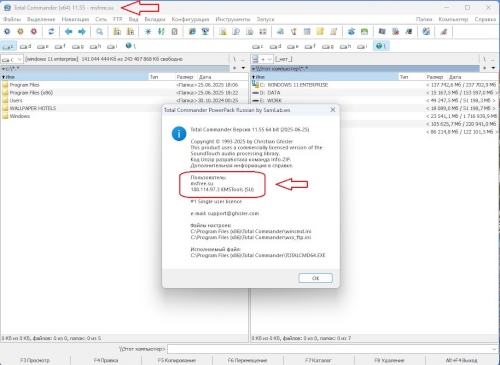
Task: Go to root with left panel backslash button
Action: 234,59
